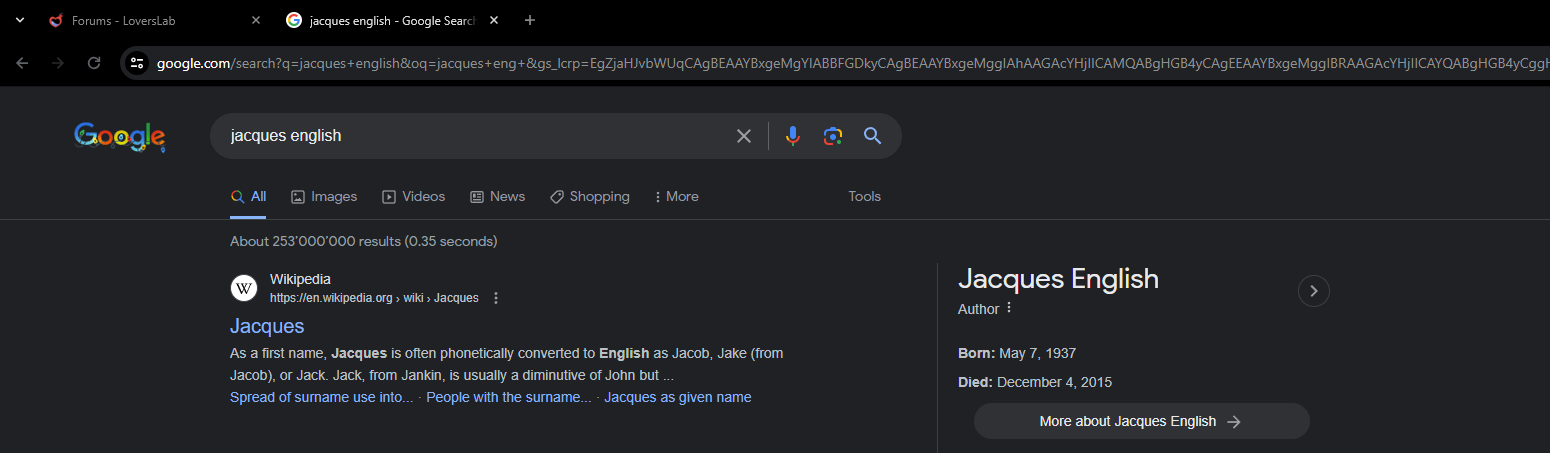Click into the jacques english search field
Image resolution: width=1550 pixels, height=453 pixels.
470,136
